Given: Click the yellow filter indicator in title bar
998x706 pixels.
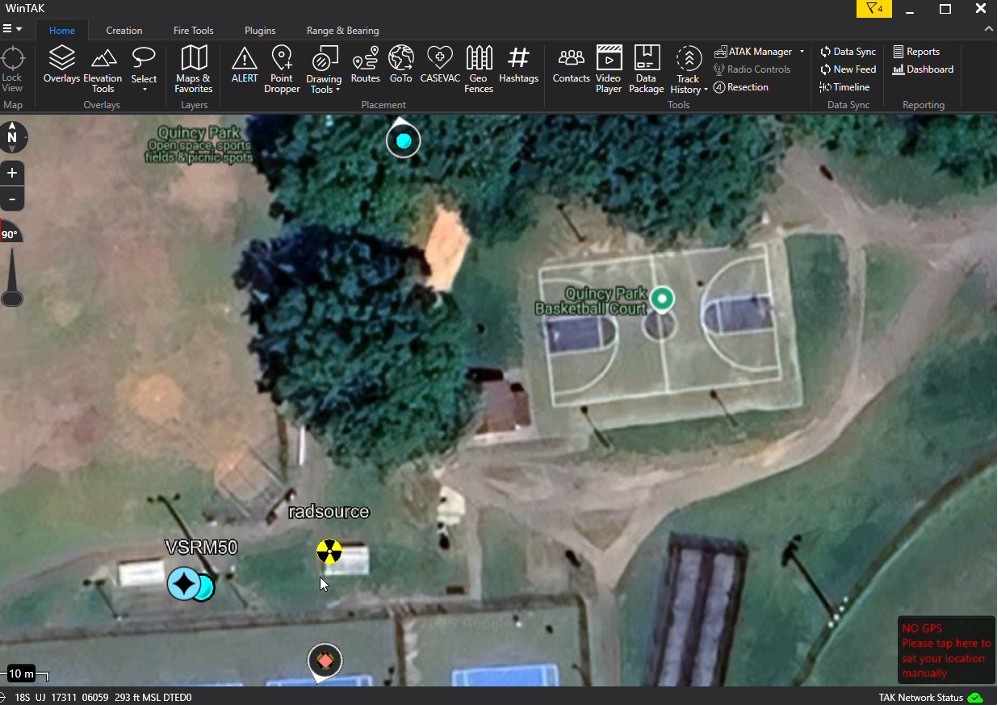Looking at the screenshot, I should click(874, 9).
